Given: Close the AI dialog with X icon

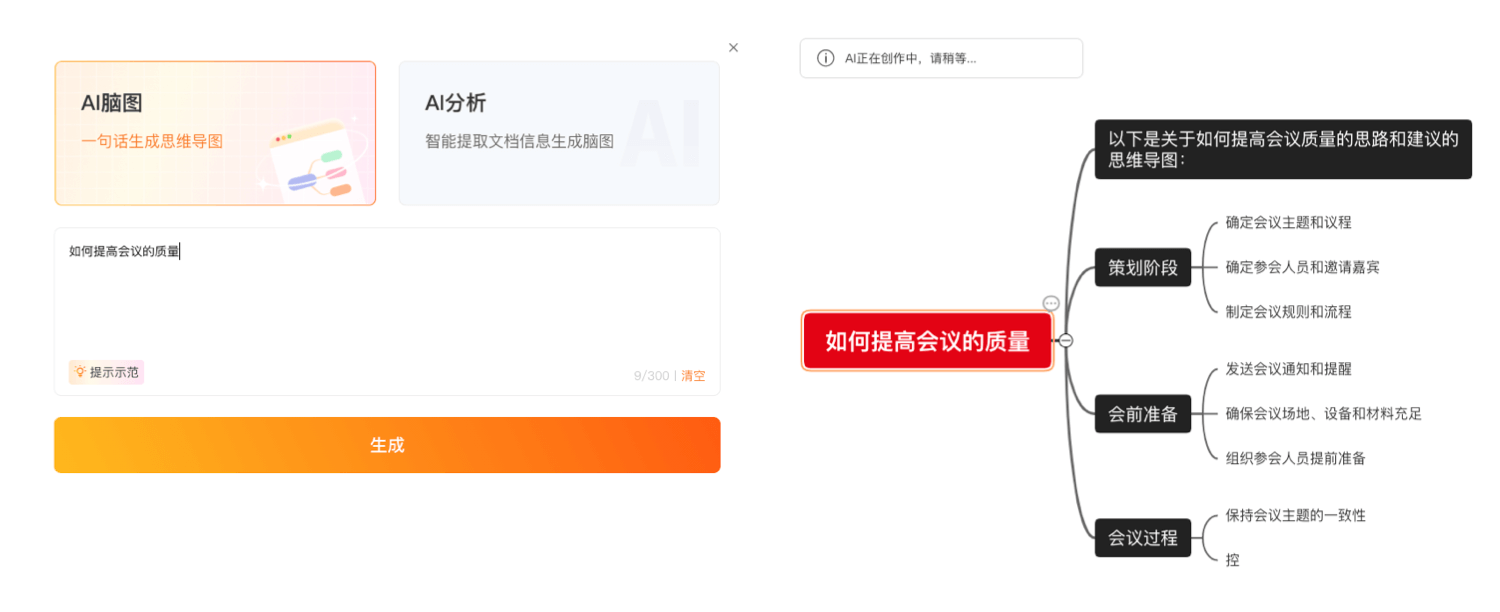Looking at the screenshot, I should pos(733,47).
